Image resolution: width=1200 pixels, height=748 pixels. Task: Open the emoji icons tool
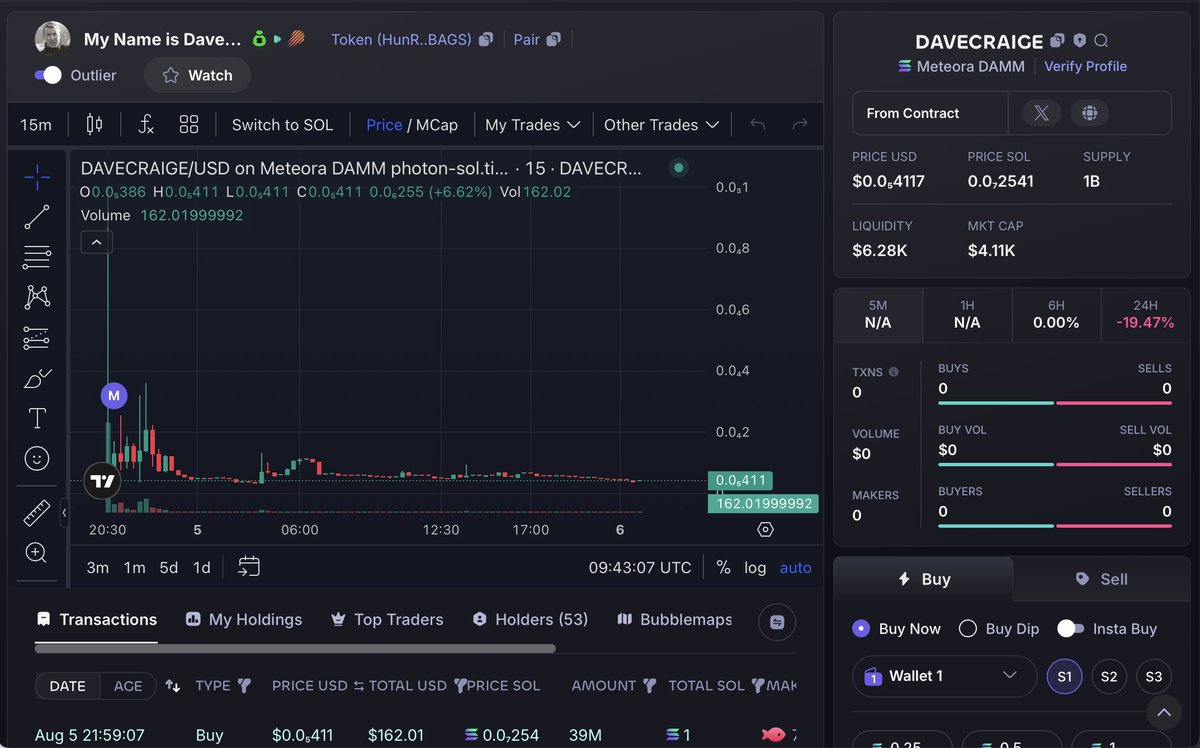(x=37, y=459)
